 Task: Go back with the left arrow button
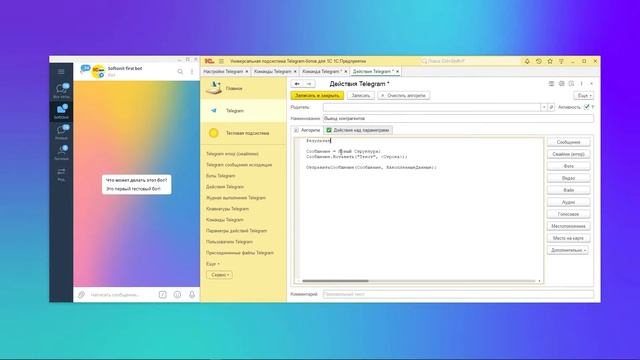[x=297, y=84]
